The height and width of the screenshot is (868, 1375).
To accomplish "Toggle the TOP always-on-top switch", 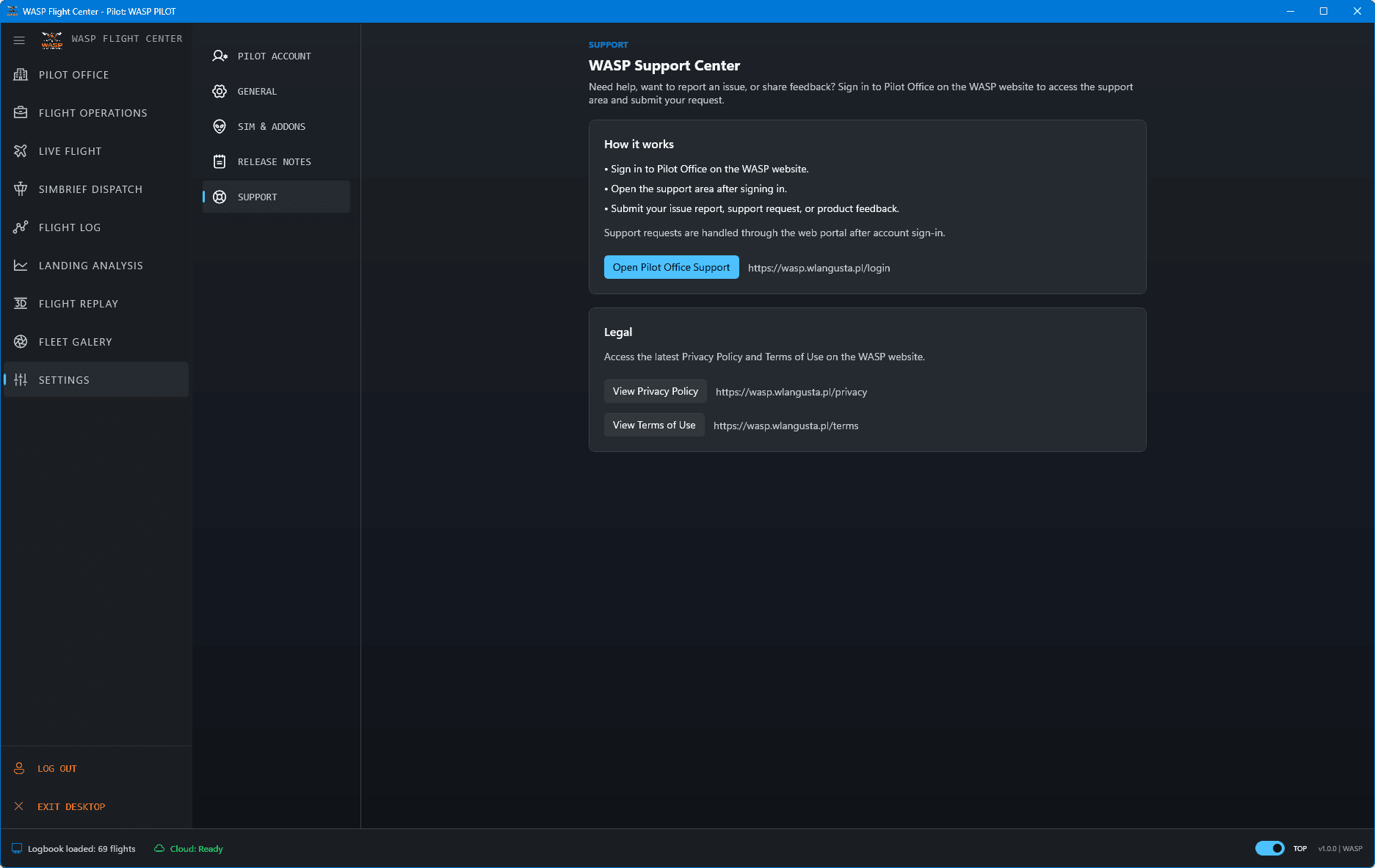I will click(x=1270, y=848).
